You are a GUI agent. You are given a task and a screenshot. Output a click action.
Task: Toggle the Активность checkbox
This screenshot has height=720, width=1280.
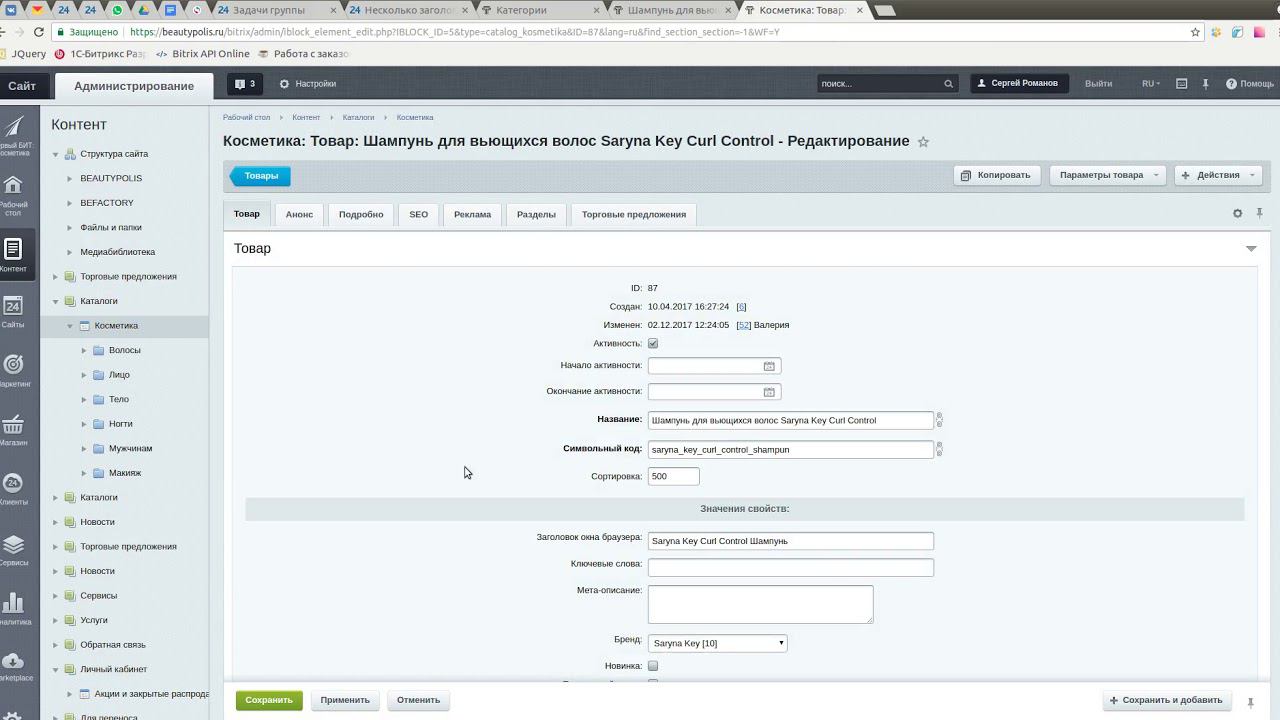pos(653,343)
